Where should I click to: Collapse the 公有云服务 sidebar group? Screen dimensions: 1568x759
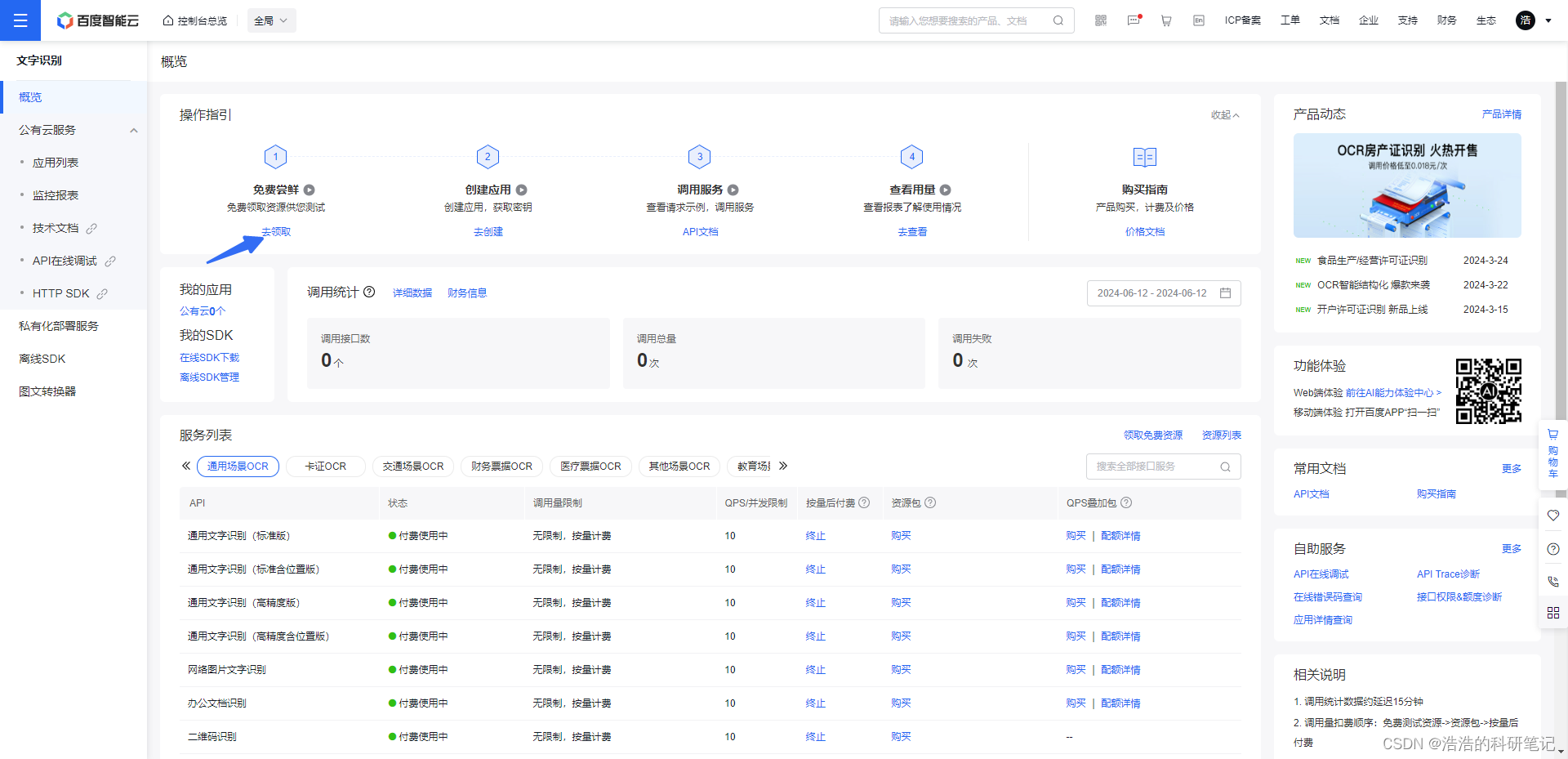pos(134,130)
